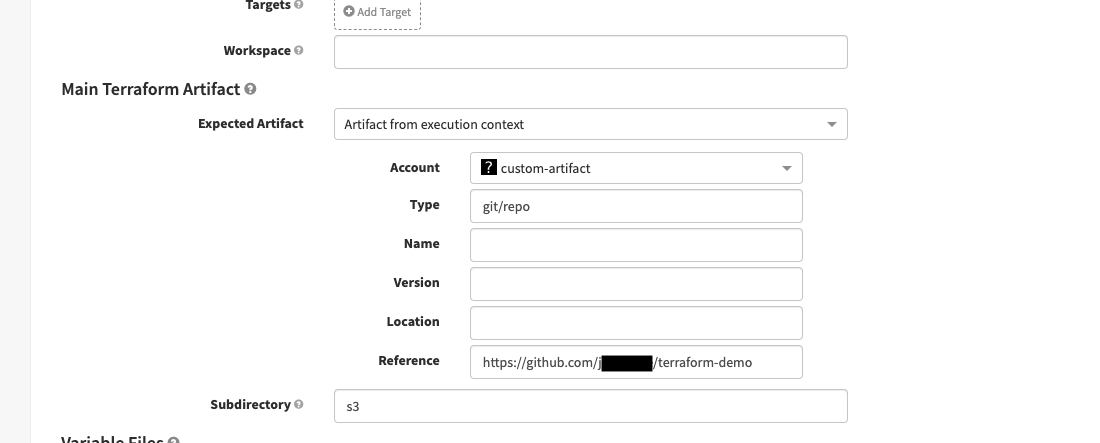1100x443 pixels.
Task: Click the Main Terraform Artifact heading
Action: coord(150,89)
